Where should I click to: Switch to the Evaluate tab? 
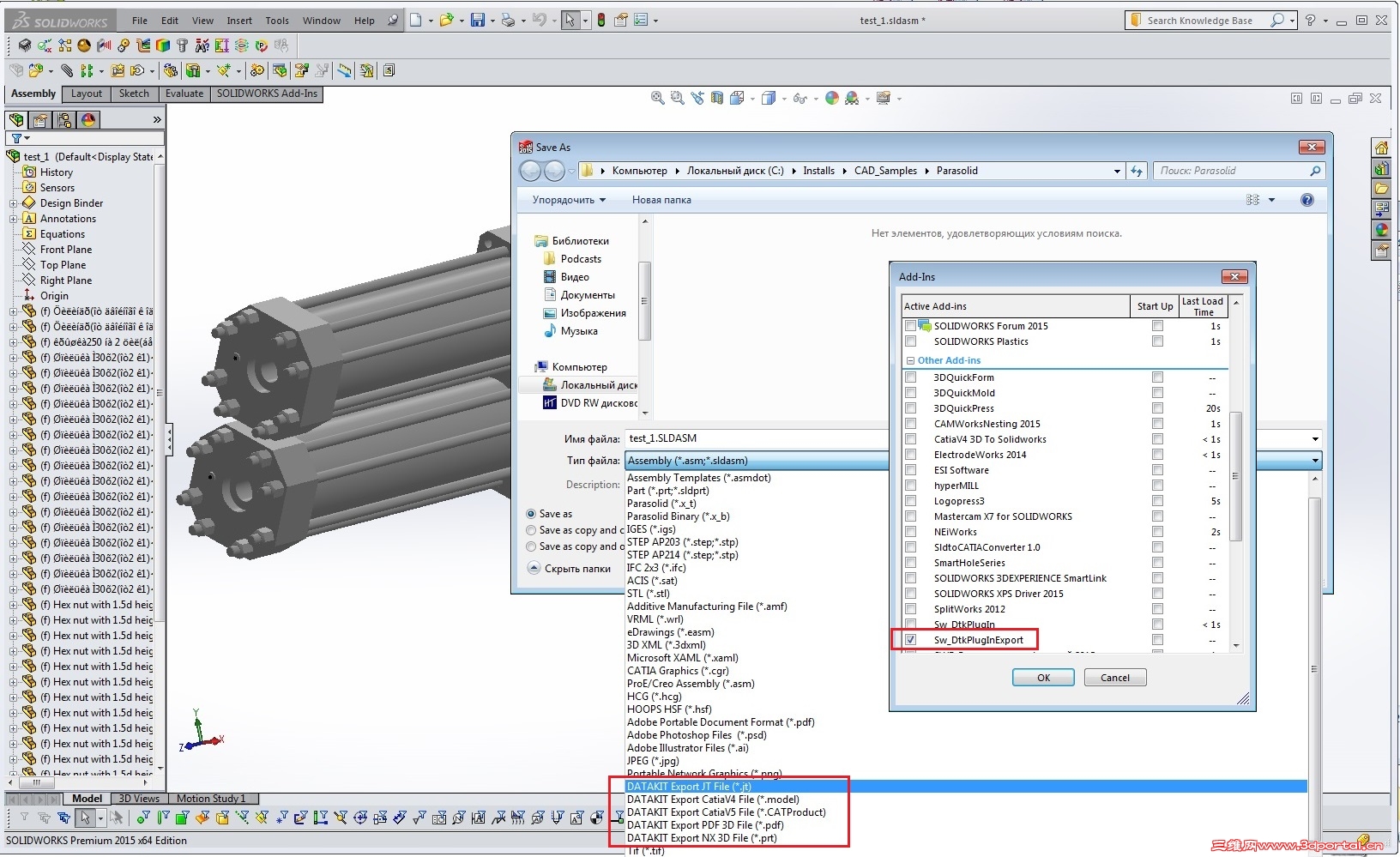click(x=184, y=94)
